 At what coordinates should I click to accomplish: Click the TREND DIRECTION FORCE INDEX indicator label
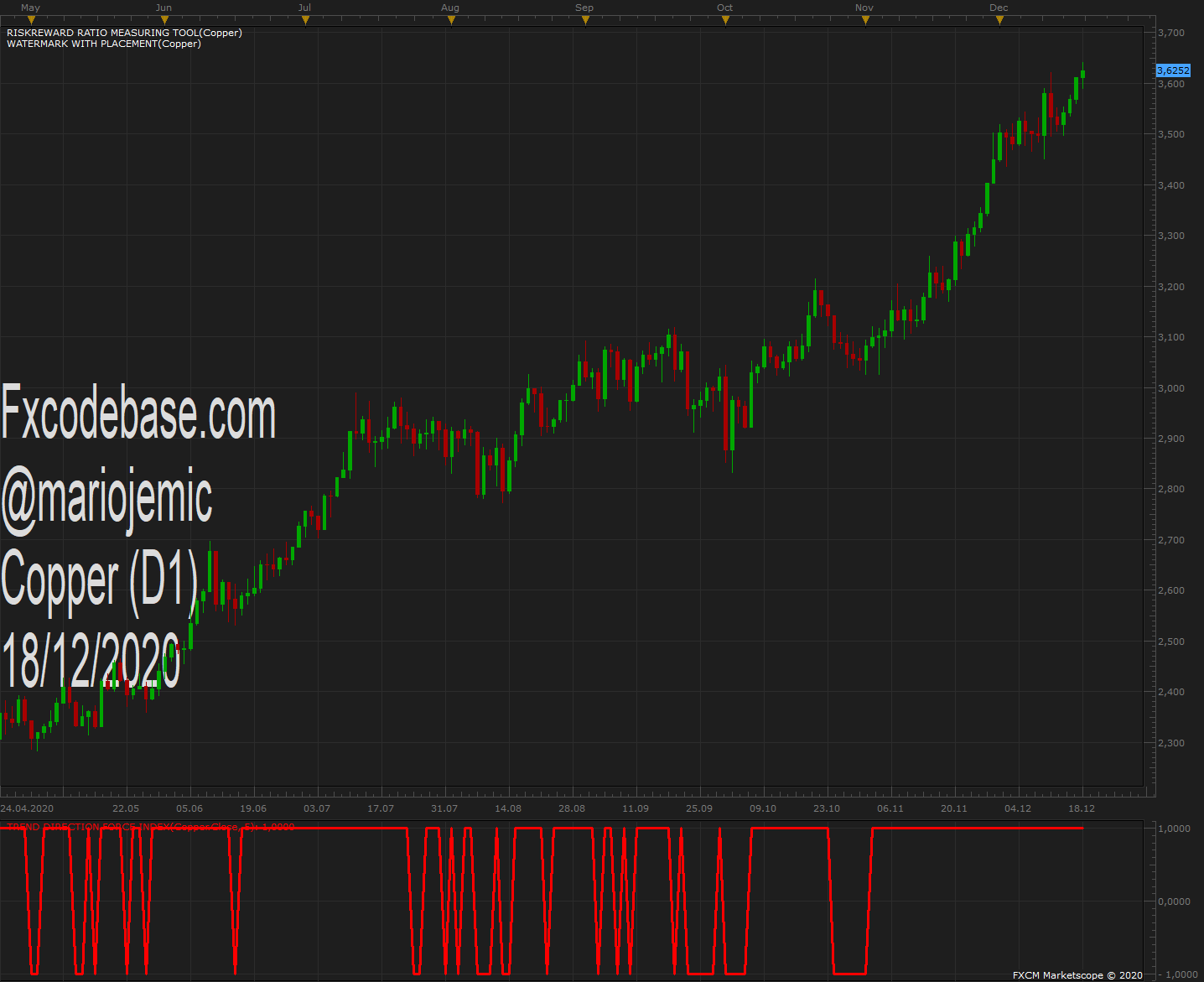coord(151,827)
